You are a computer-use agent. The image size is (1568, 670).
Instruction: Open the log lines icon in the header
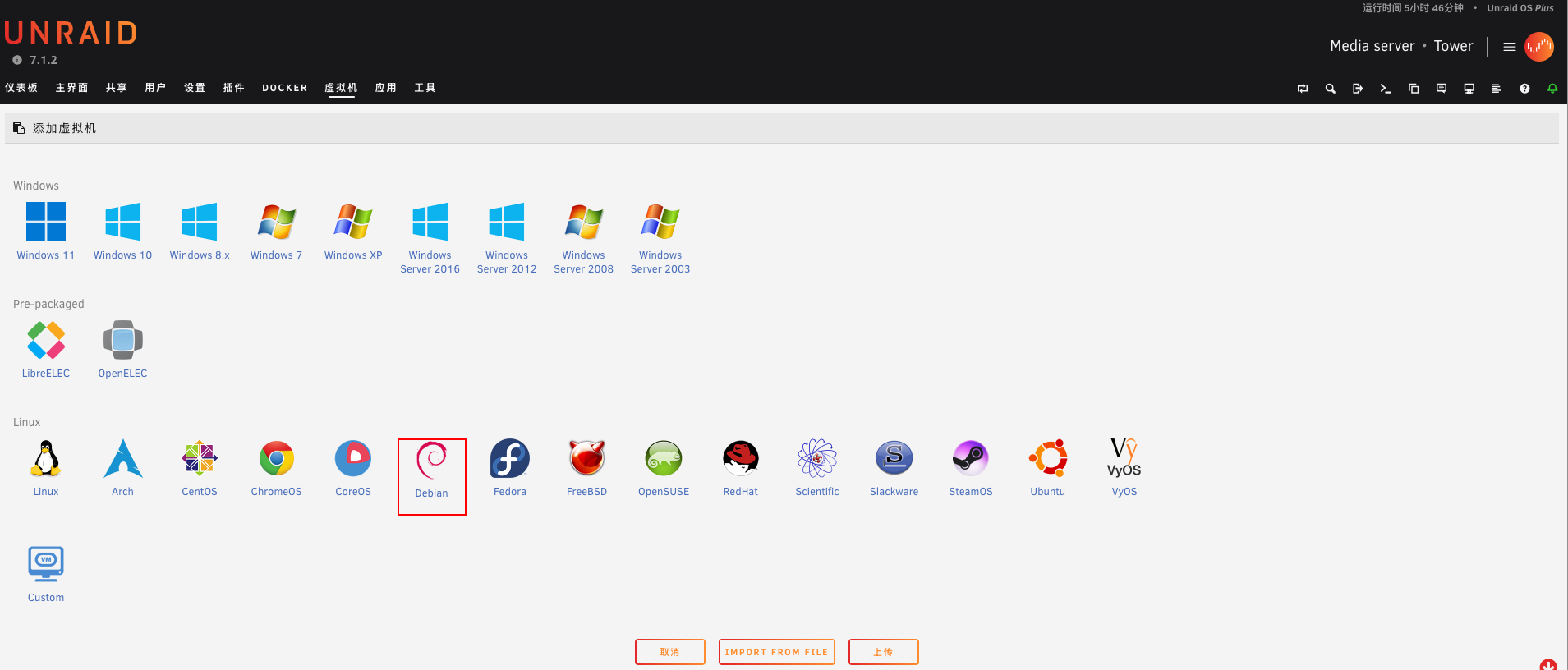[x=1497, y=89]
